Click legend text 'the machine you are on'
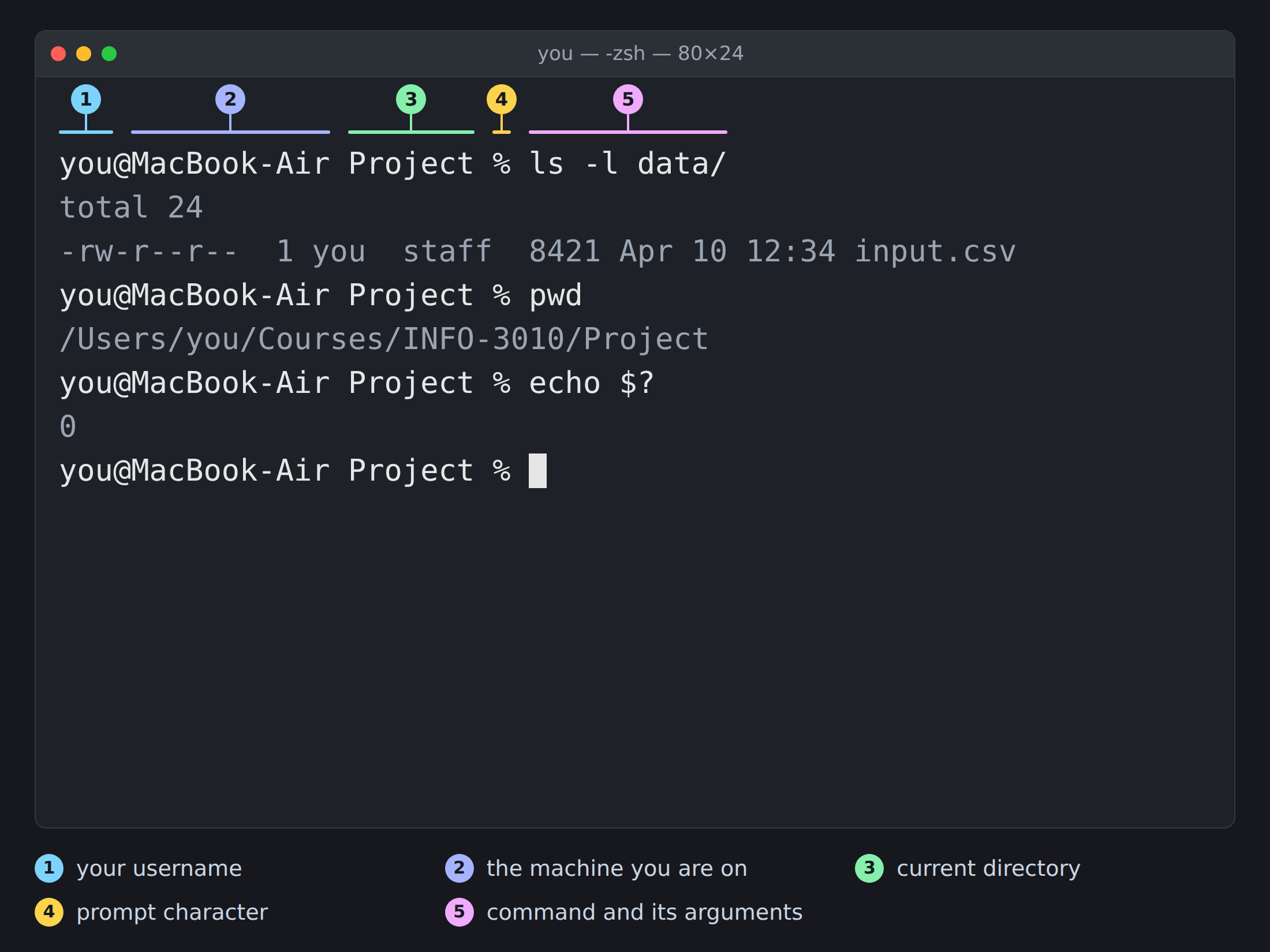 [617, 868]
